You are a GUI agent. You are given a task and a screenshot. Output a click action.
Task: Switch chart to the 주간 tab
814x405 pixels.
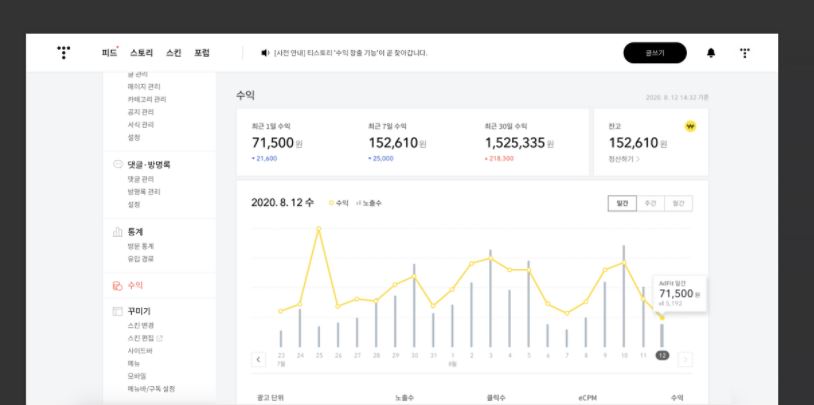650,204
